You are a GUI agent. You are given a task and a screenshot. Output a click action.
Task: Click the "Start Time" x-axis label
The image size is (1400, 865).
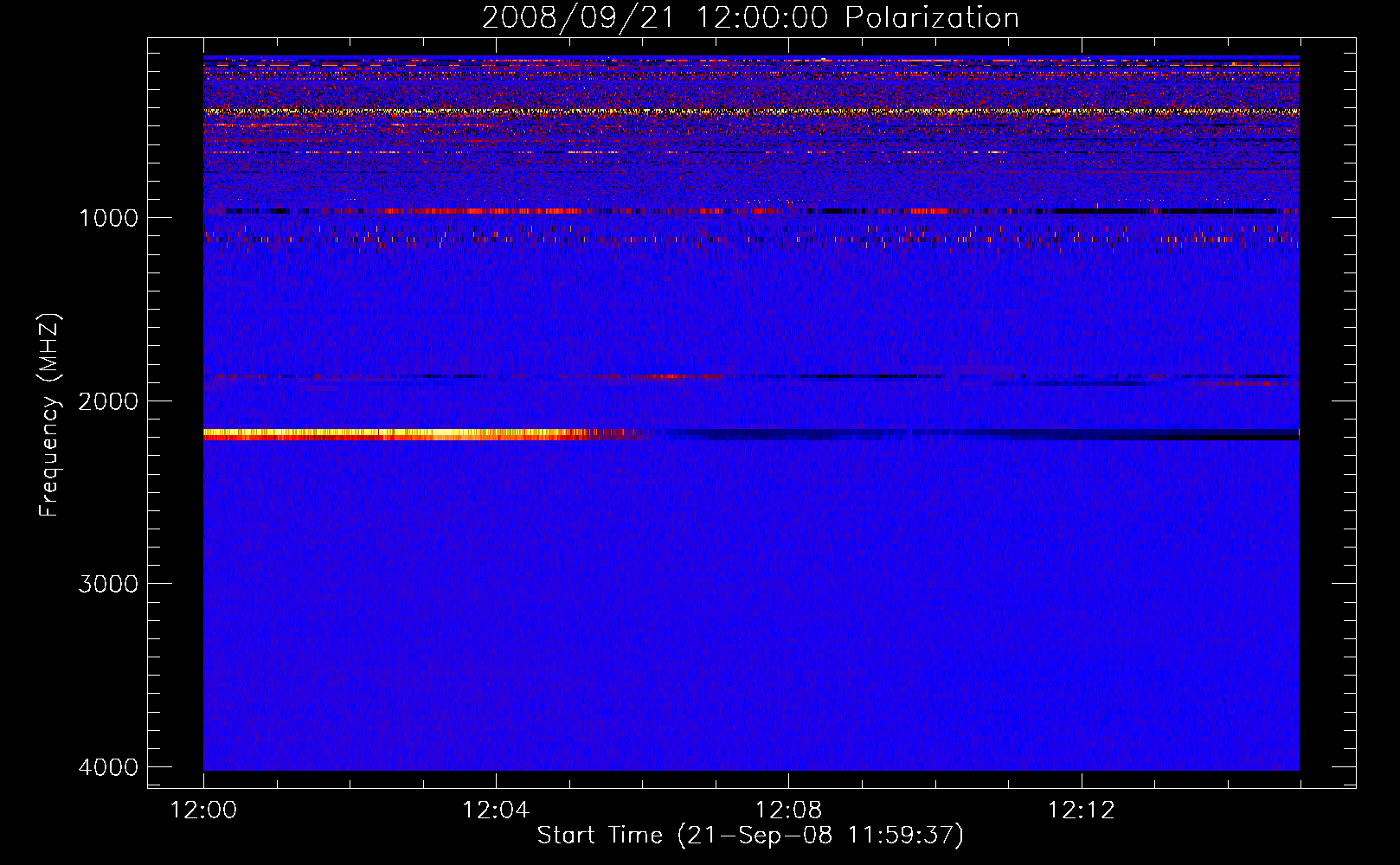[x=750, y=836]
